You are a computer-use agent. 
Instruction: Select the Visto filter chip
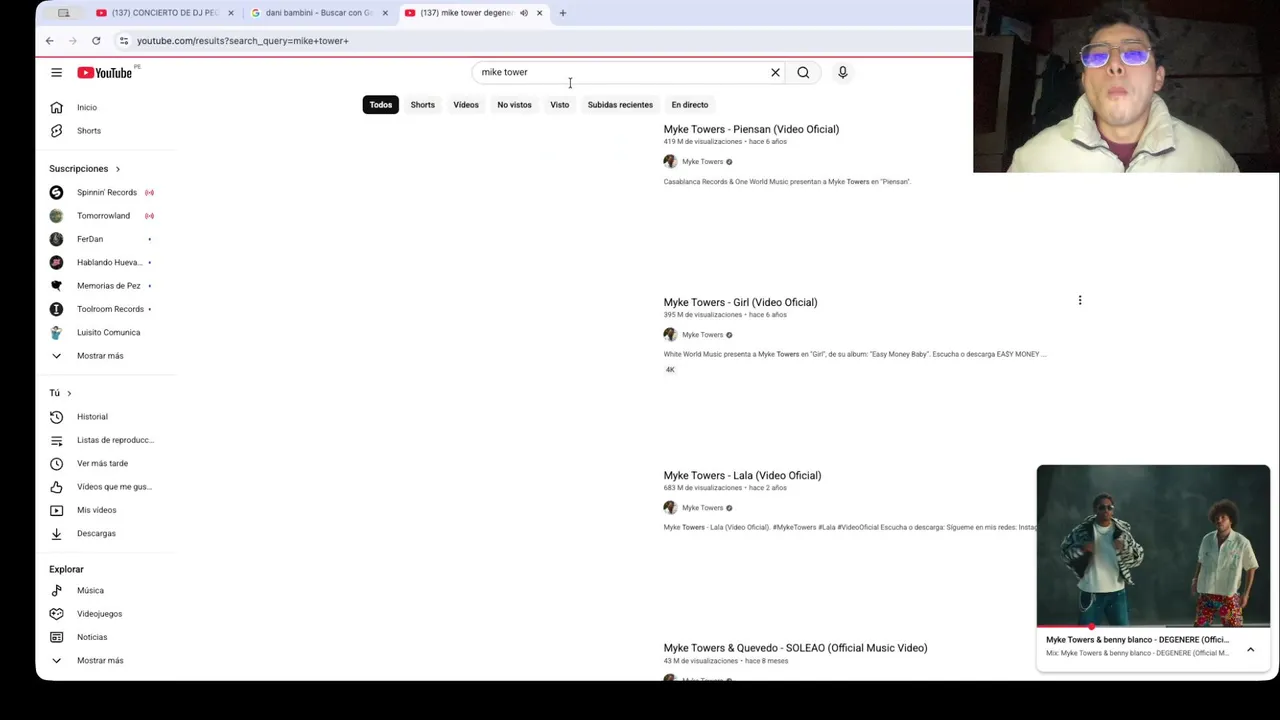[x=560, y=104]
